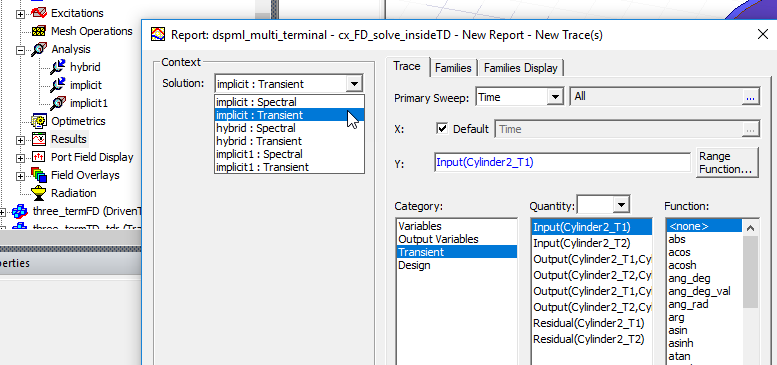
Task: Switch to the Trace tab
Action: (x=407, y=66)
